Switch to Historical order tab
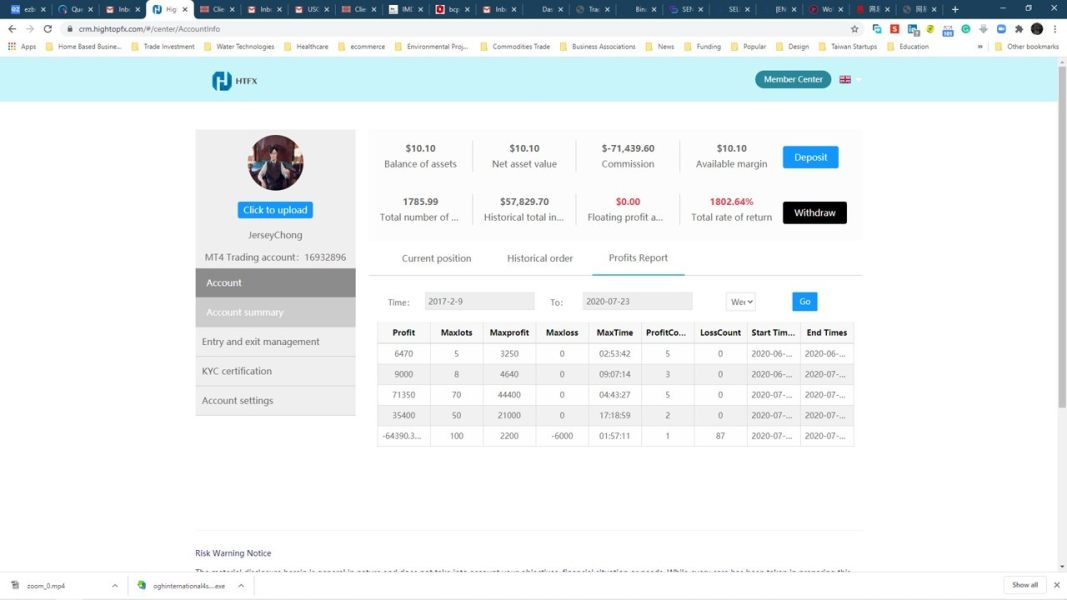The height and width of the screenshot is (600, 1067). tap(540, 258)
